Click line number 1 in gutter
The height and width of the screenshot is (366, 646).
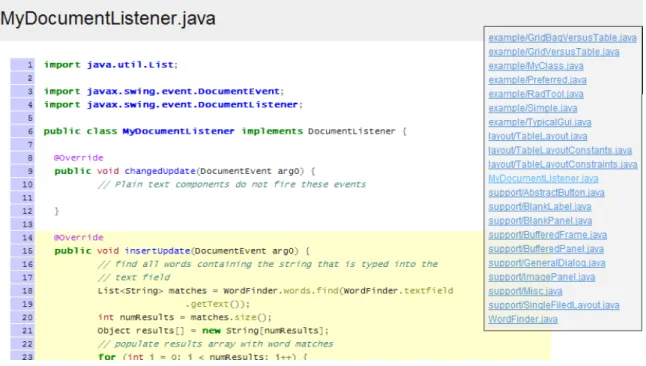click(x=30, y=65)
